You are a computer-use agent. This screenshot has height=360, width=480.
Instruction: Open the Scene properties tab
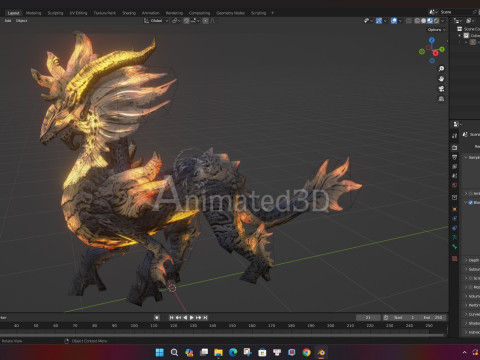click(x=454, y=176)
